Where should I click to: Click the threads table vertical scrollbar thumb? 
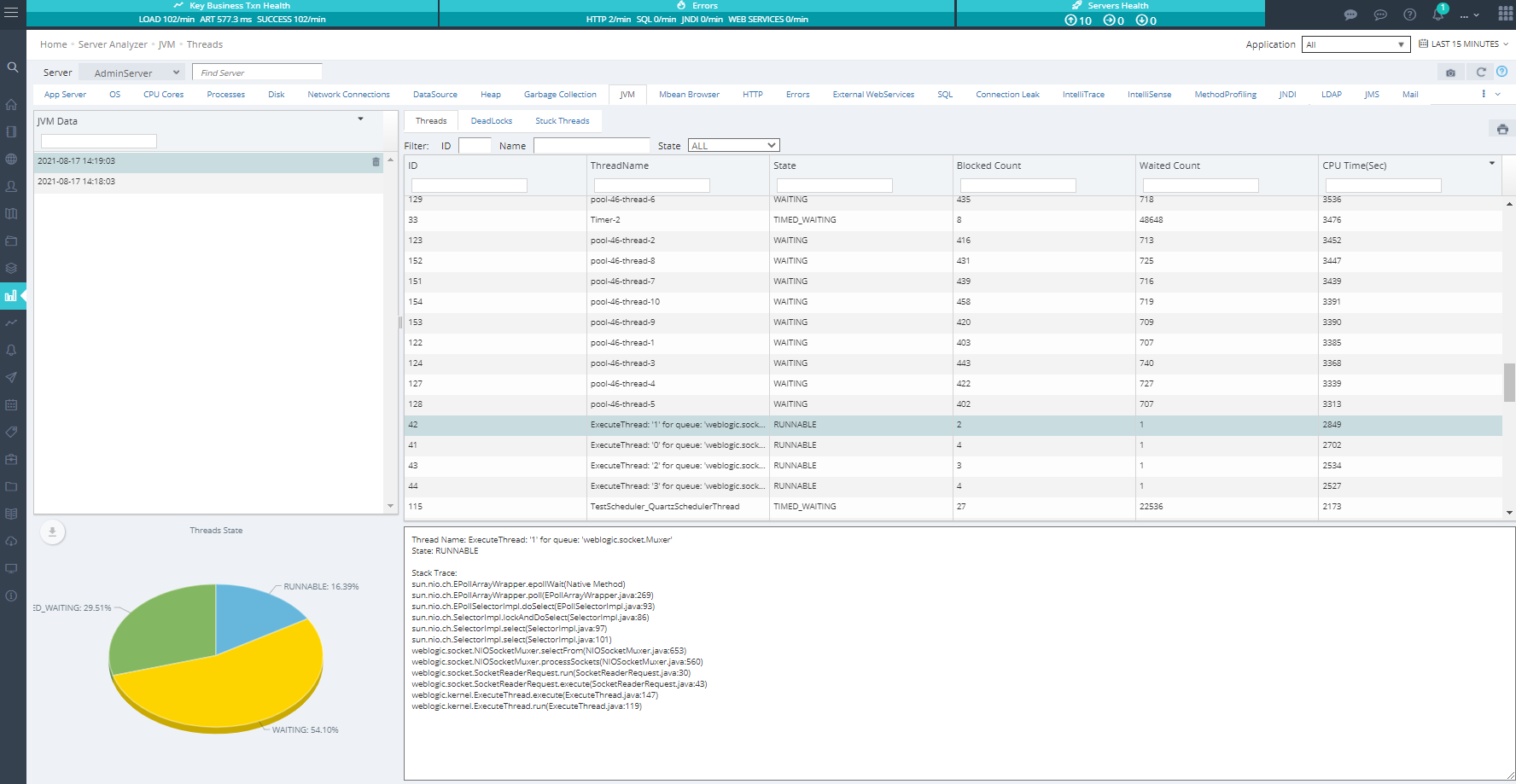pyautogui.click(x=1509, y=382)
